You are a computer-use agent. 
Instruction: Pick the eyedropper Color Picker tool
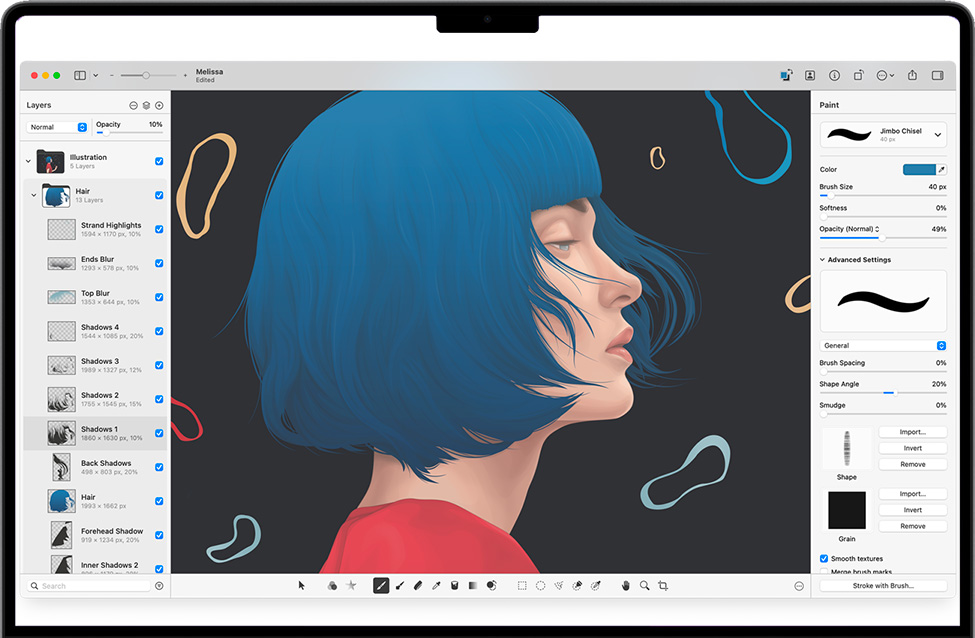pos(437,585)
